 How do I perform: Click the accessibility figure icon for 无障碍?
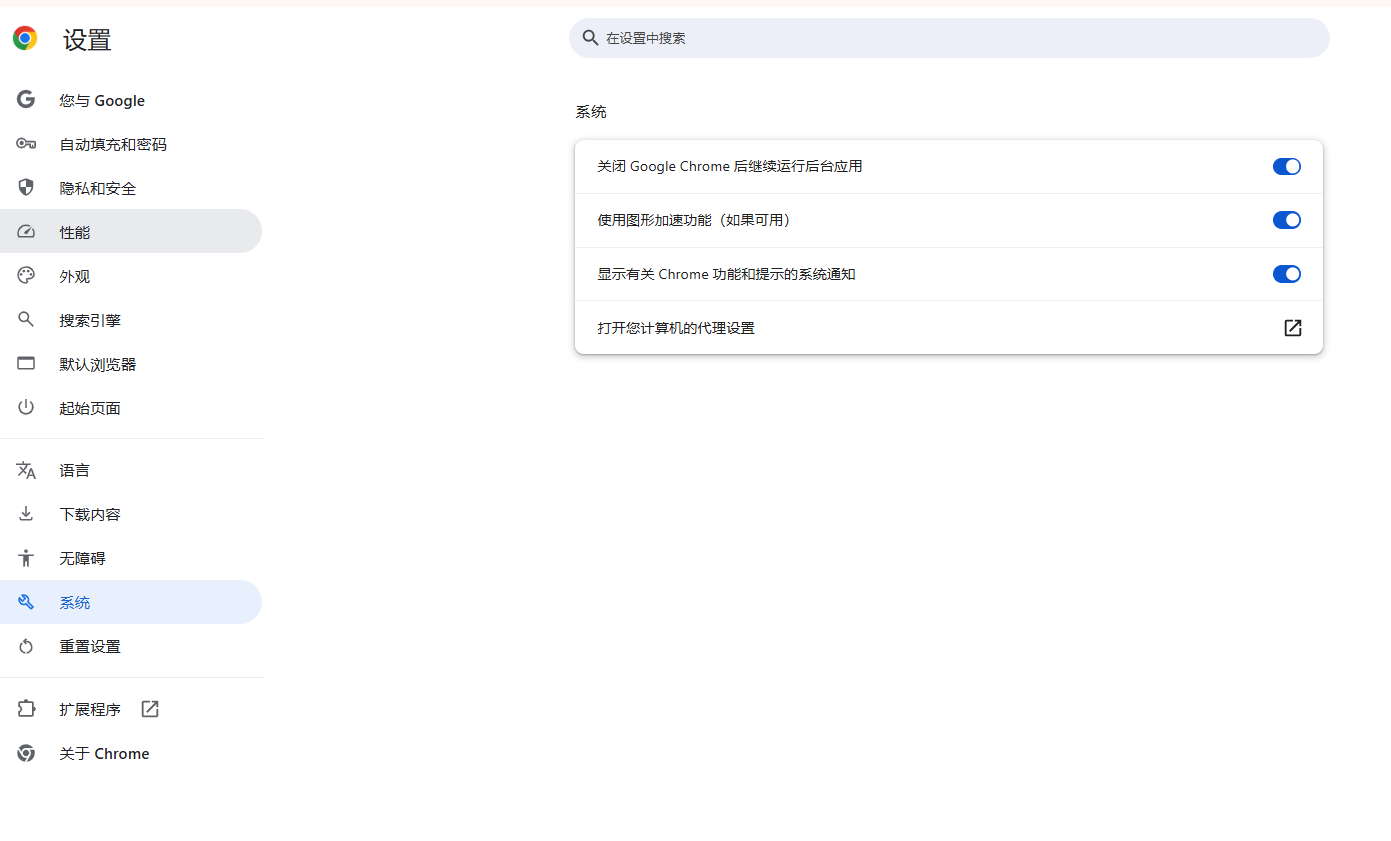26,558
